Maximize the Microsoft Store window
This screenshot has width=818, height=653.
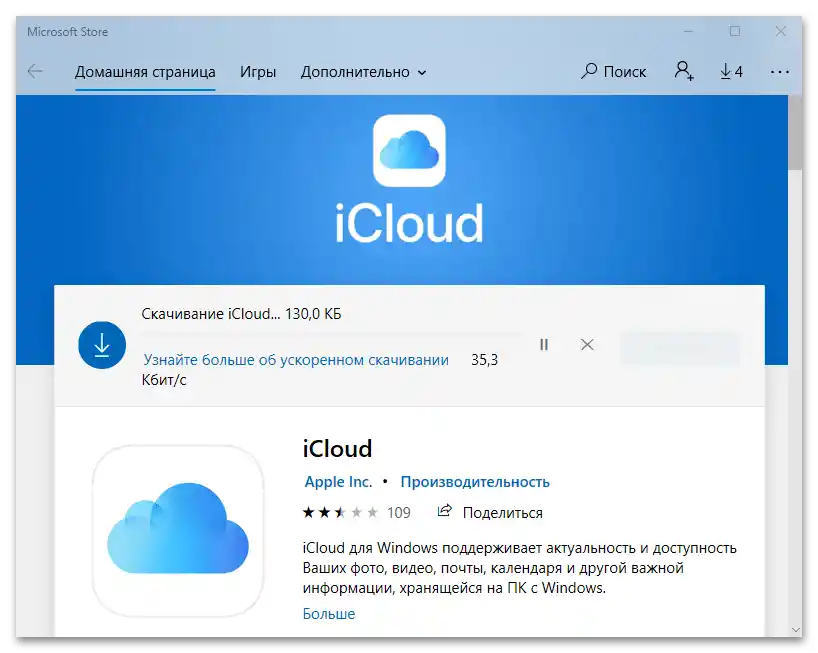pos(735,31)
